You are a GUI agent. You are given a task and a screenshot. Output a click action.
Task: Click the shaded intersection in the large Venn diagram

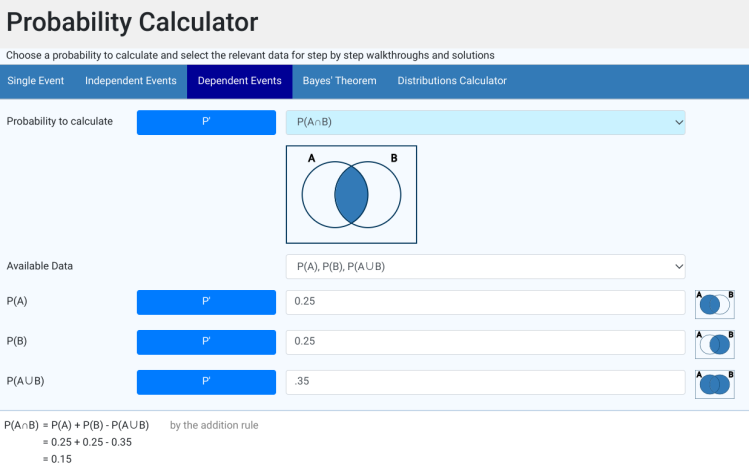point(351,195)
